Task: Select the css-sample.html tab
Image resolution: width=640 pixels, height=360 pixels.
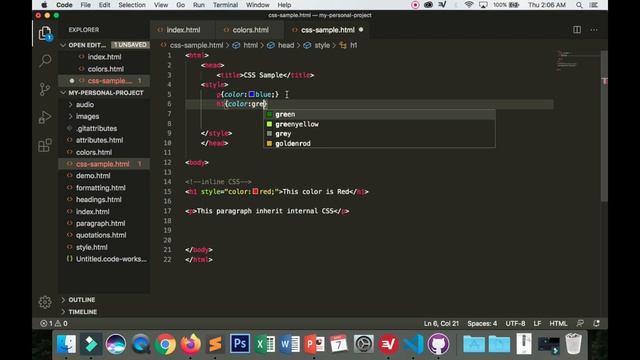Action: 327,30
